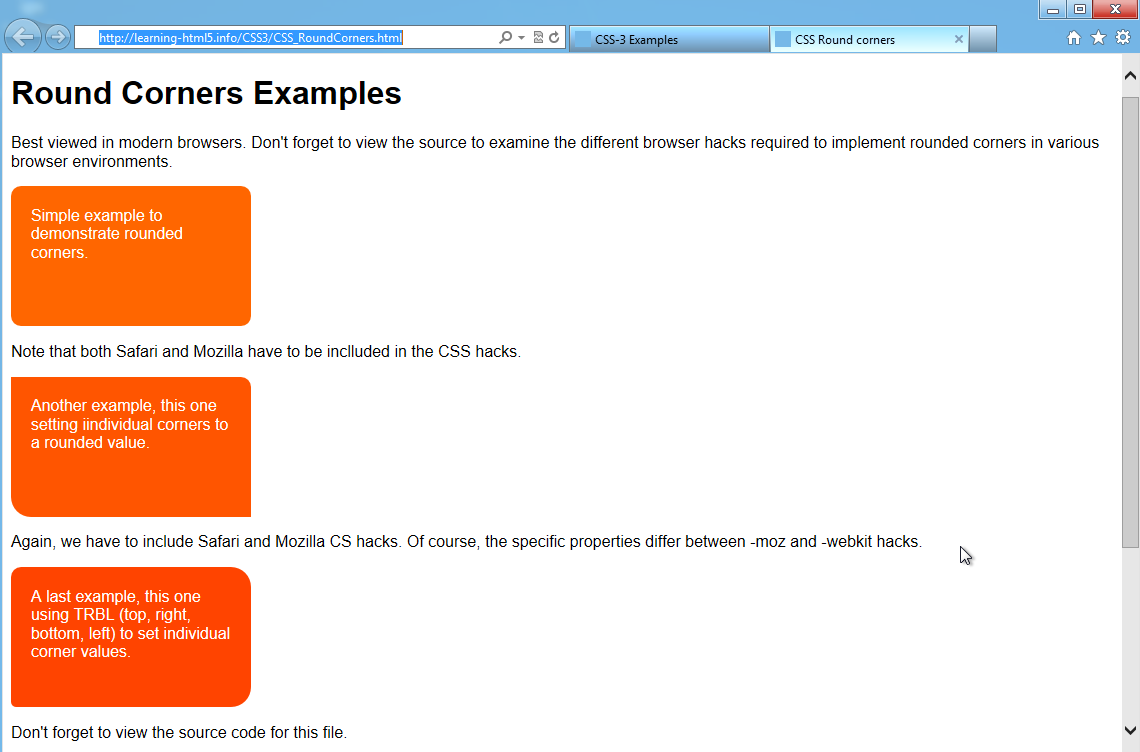Click the 'Round Corners Examples' heading
Image resolution: width=1140 pixels, height=752 pixels.
point(206,93)
